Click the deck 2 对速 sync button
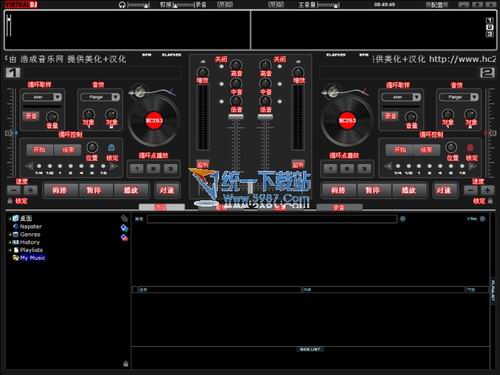The height and width of the screenshot is (375, 500). coord(443,190)
